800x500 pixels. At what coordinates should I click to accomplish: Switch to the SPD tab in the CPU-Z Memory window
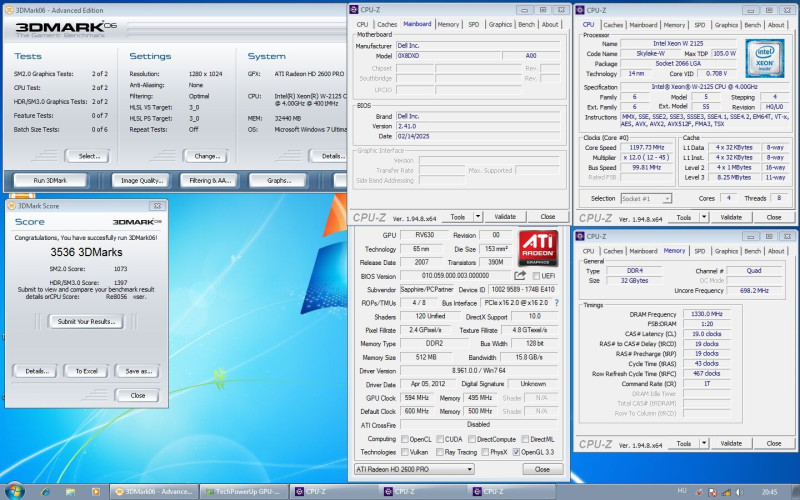700,251
